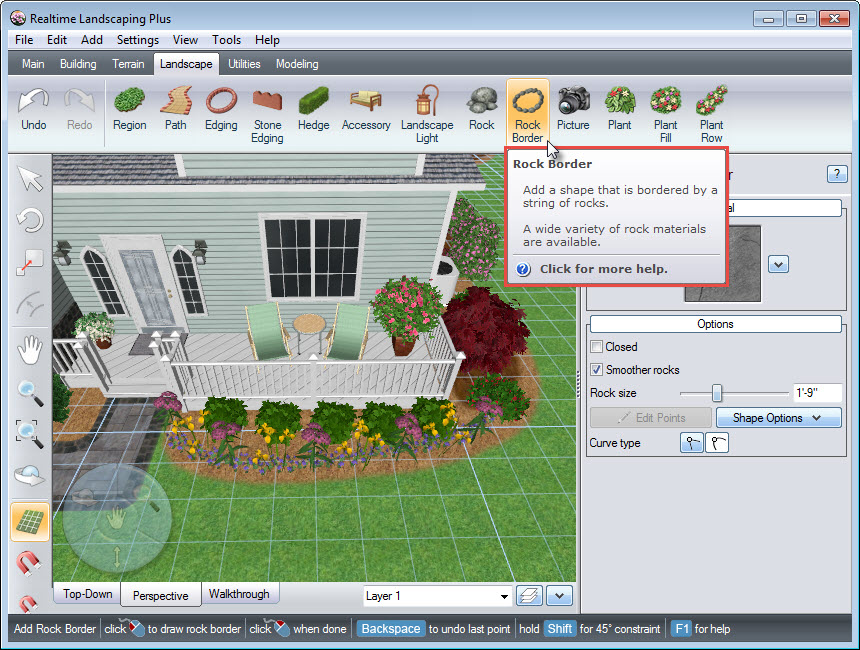Select the Plant Fill tool

pos(665,115)
